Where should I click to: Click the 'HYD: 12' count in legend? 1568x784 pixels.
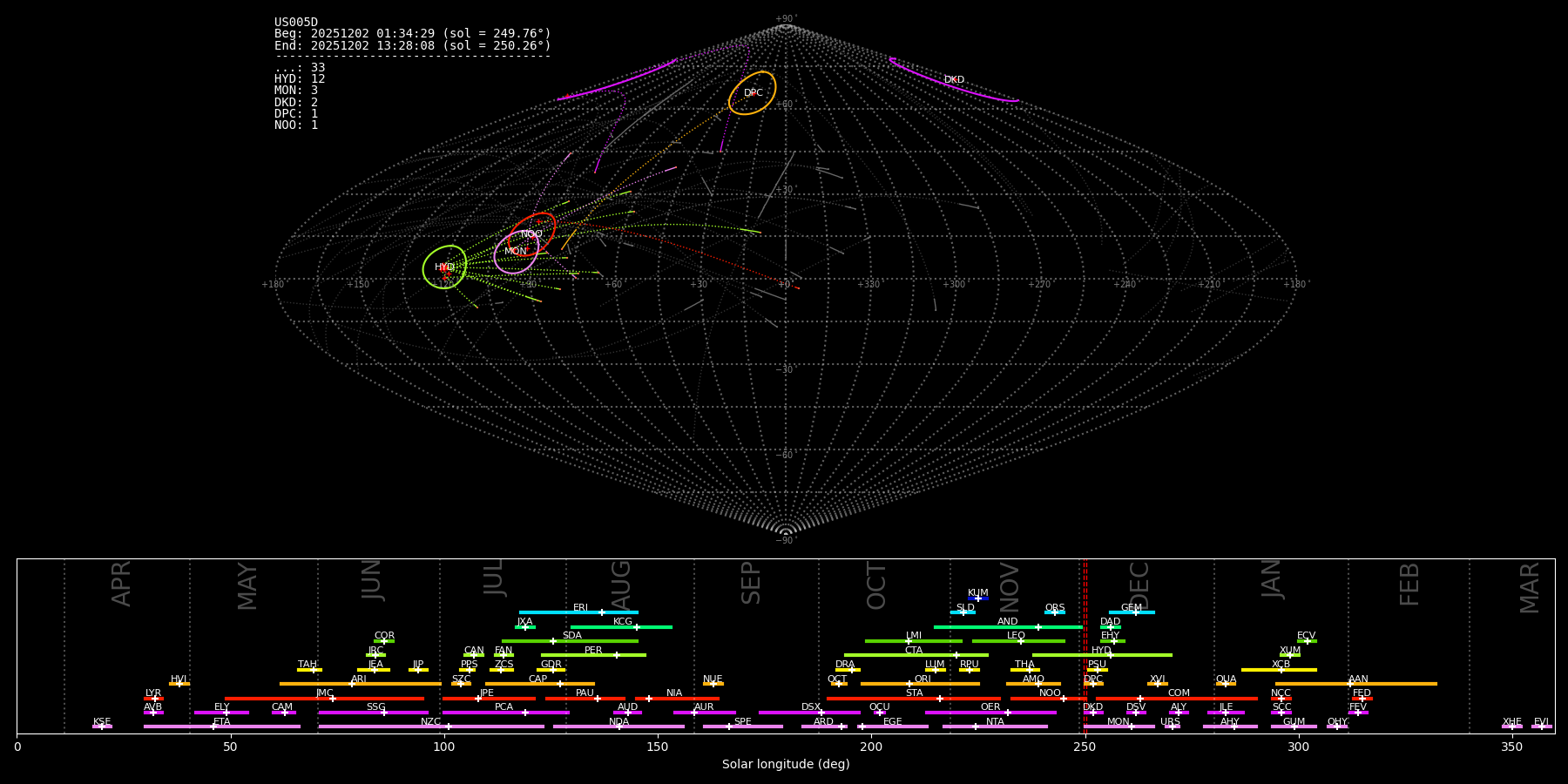tap(300, 79)
